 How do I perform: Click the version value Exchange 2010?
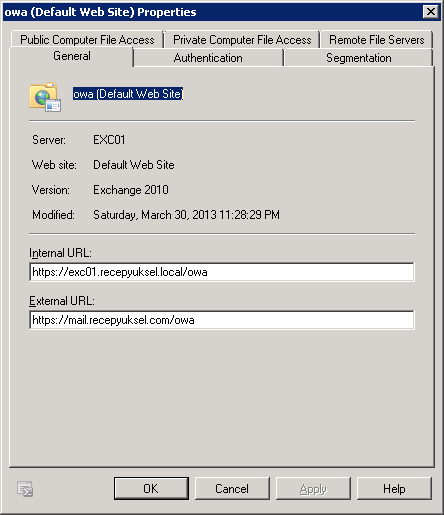131,190
